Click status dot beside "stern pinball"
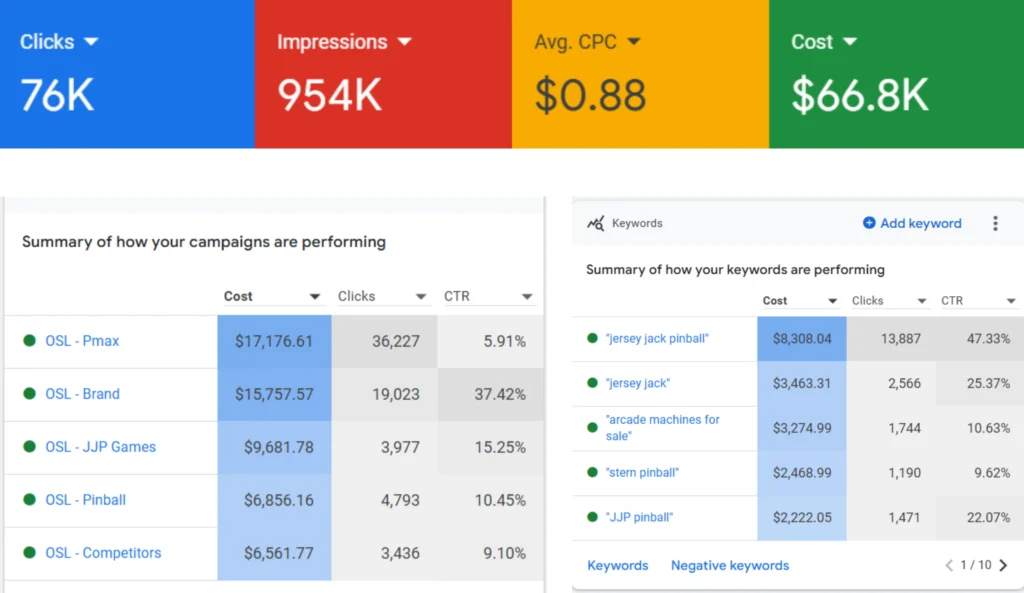This screenshot has height=593, width=1024. click(593, 473)
